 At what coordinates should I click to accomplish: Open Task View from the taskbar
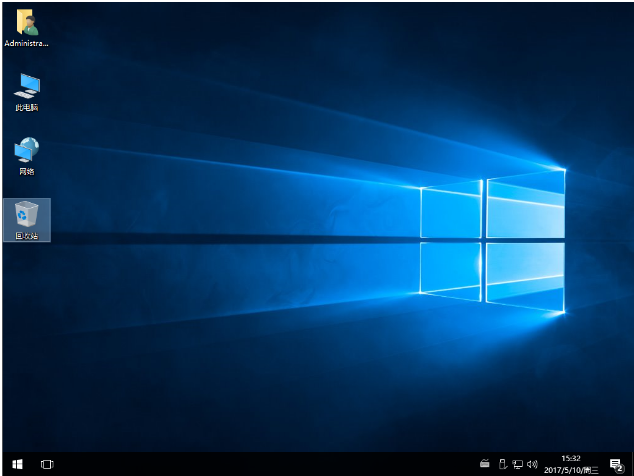tap(47, 464)
